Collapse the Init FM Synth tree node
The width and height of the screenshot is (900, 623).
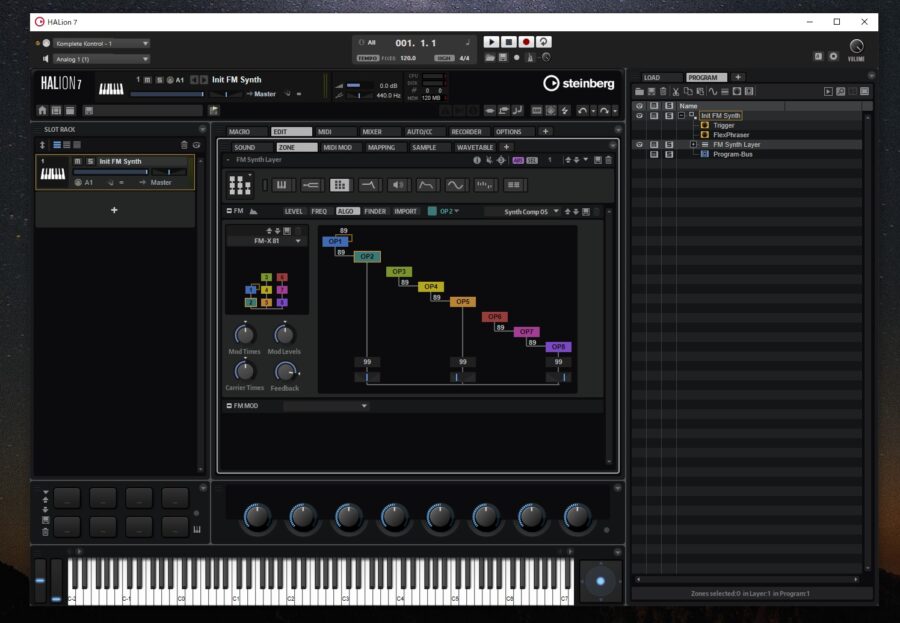point(681,116)
